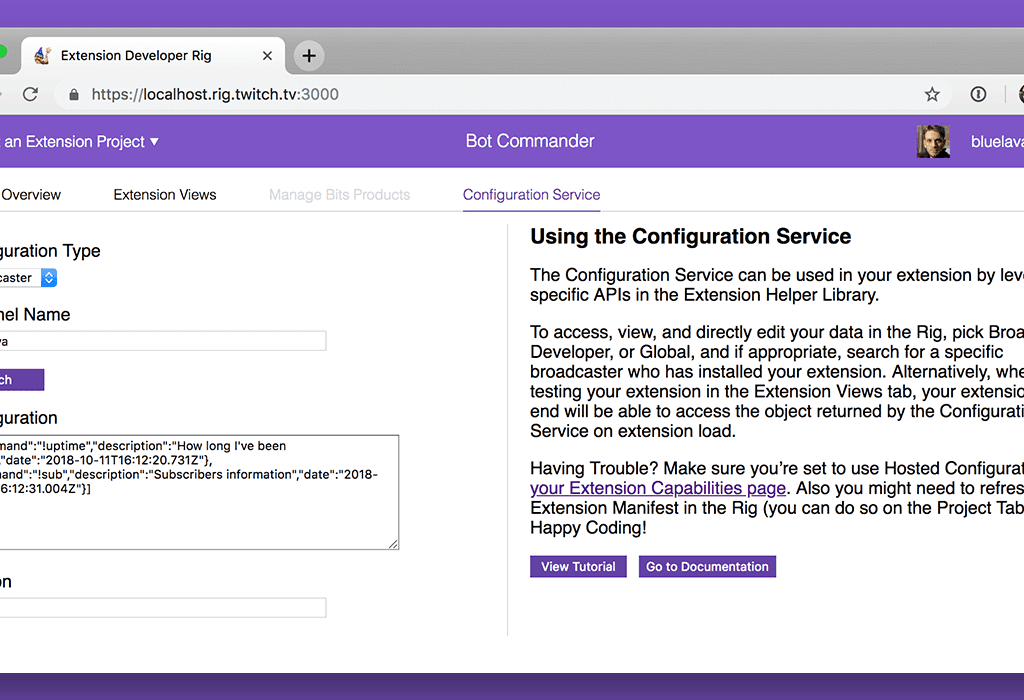Open the Extension Capabilities page link
Screen dimensions: 1024x700
click(x=658, y=488)
